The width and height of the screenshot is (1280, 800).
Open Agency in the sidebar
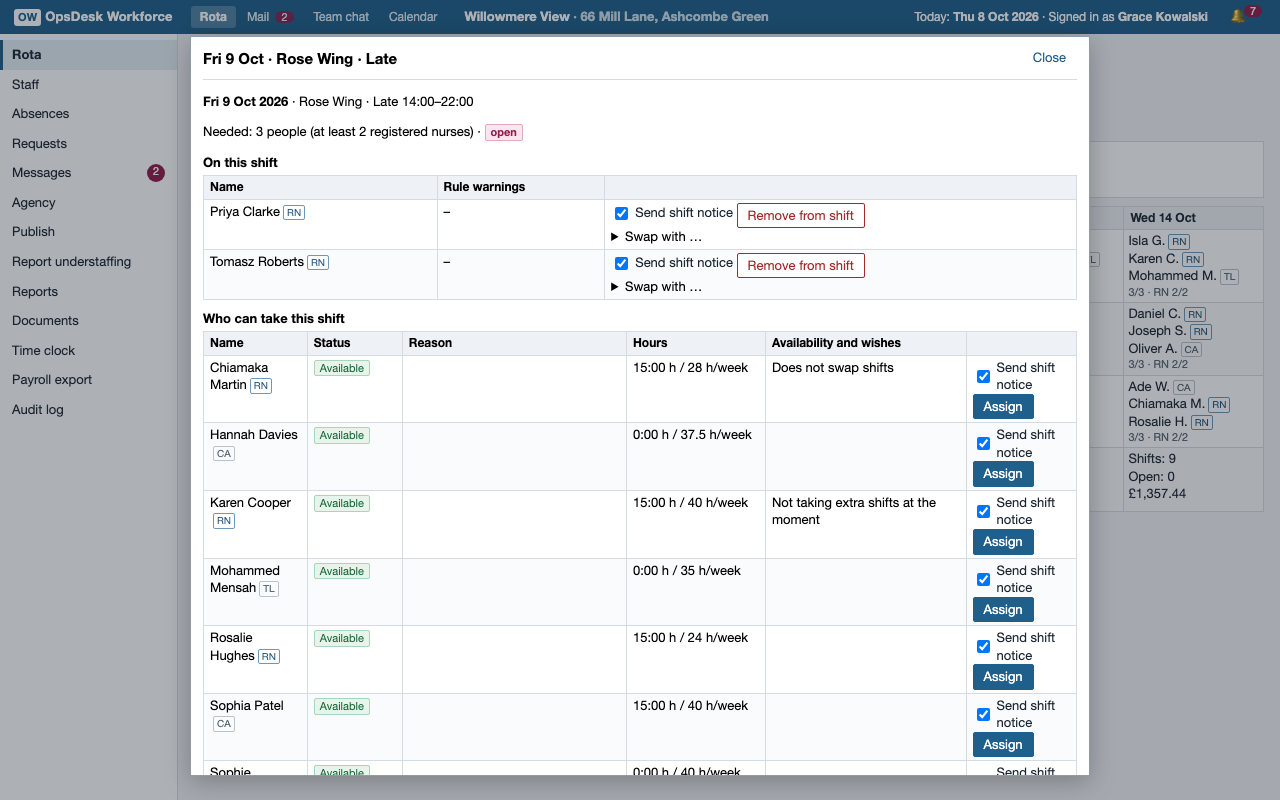pyautogui.click(x=89, y=203)
